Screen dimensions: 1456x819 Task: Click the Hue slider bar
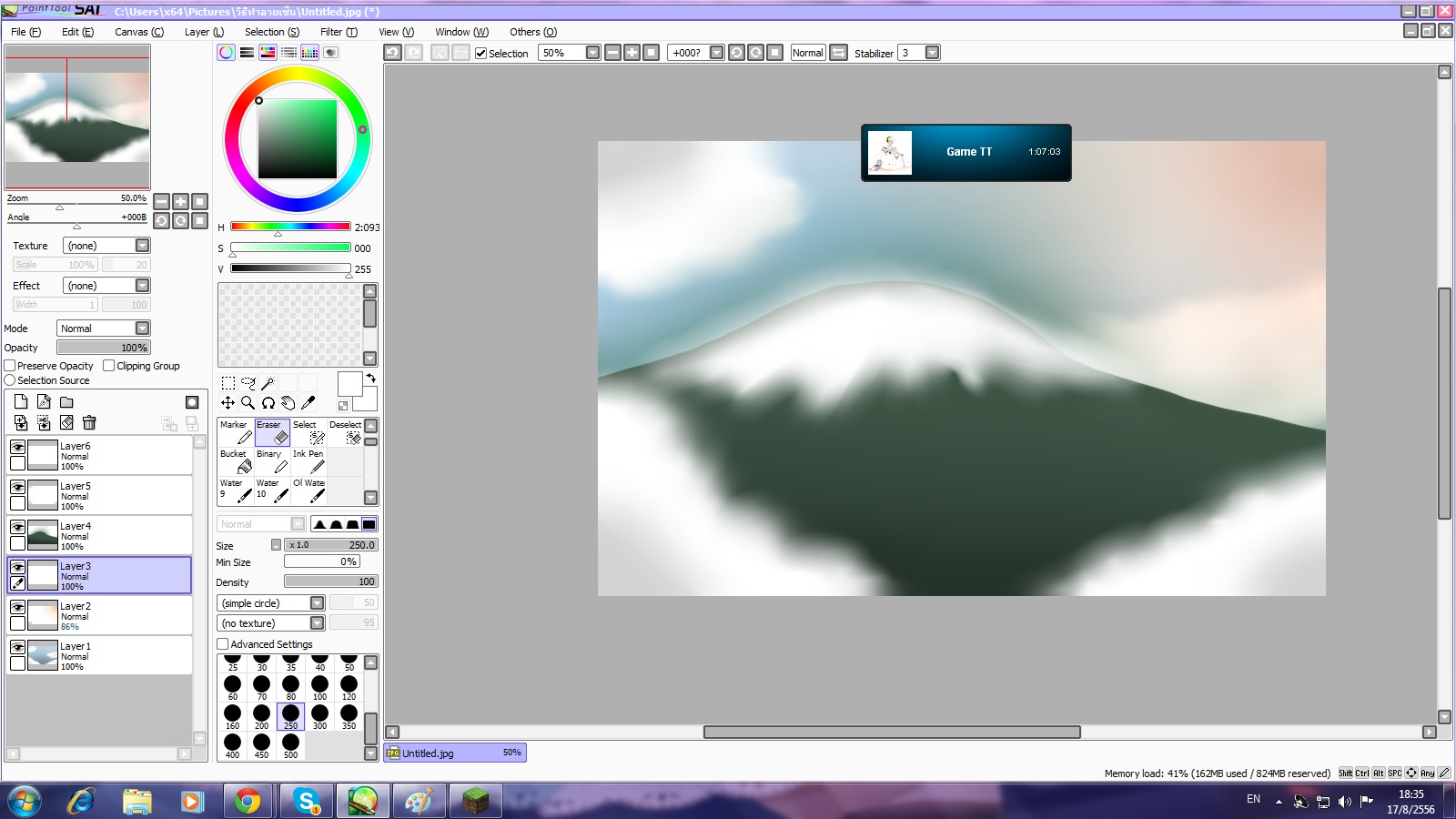click(290, 227)
